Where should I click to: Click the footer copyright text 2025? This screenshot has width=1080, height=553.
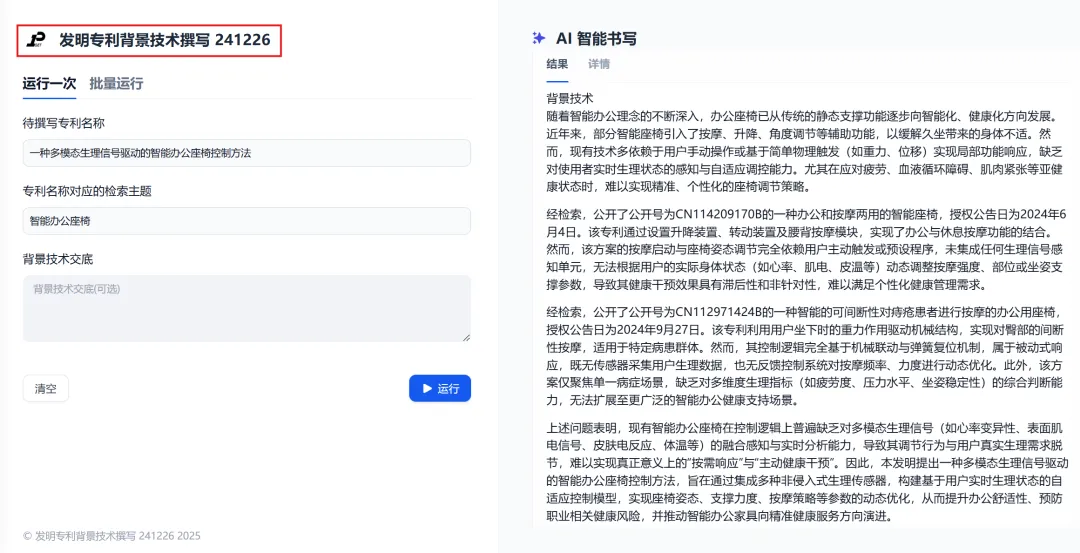tap(112, 536)
